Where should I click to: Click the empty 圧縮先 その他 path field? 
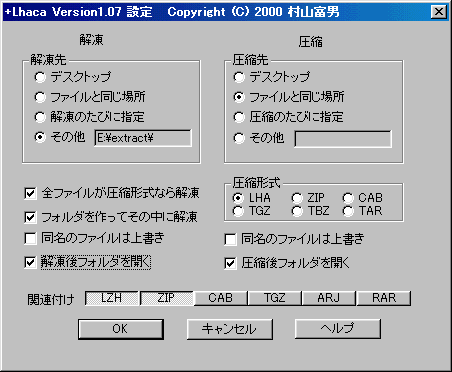pos(343,139)
